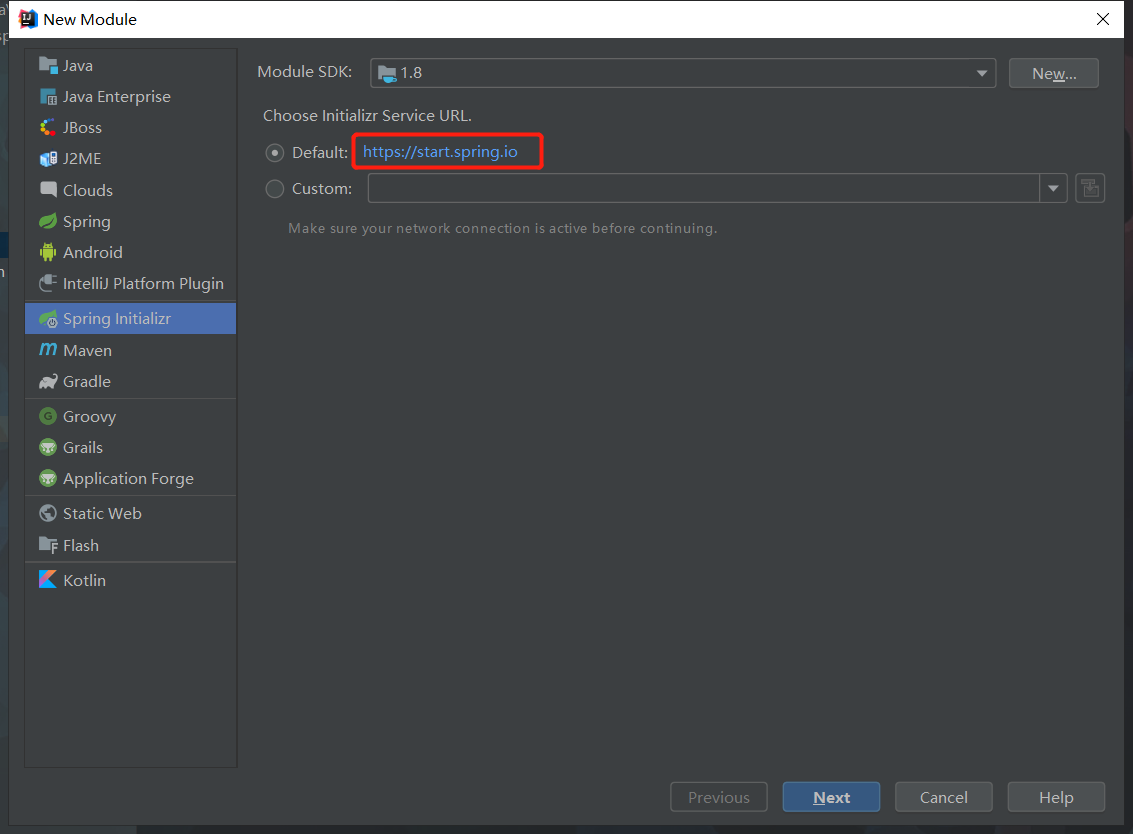Choose the Spring module type
This screenshot has height=834, width=1133.
[x=130, y=221]
